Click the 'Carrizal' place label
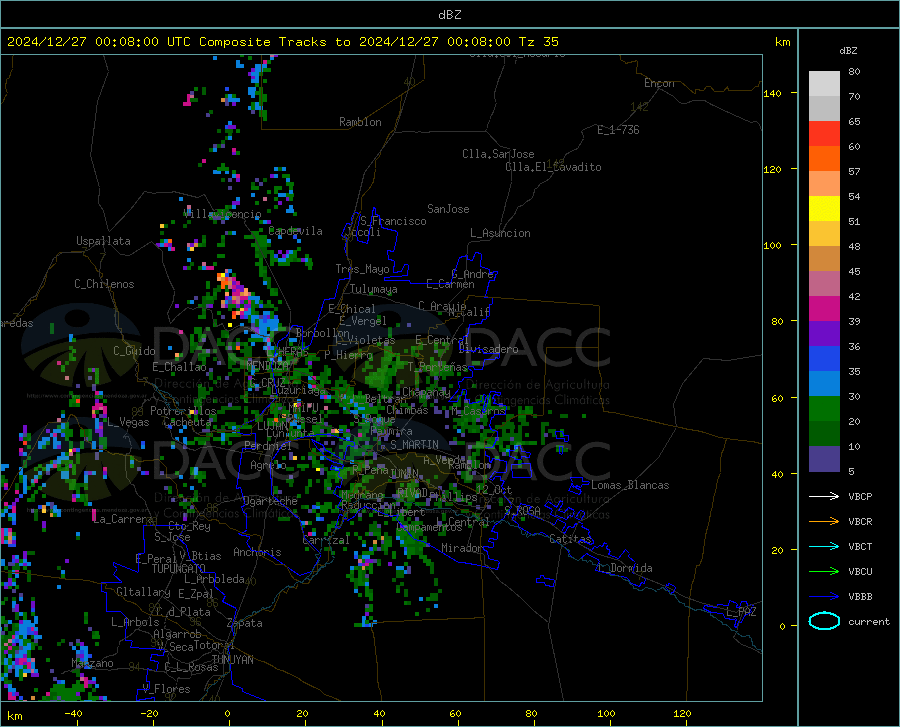This screenshot has height=727, width=900. click(x=326, y=541)
